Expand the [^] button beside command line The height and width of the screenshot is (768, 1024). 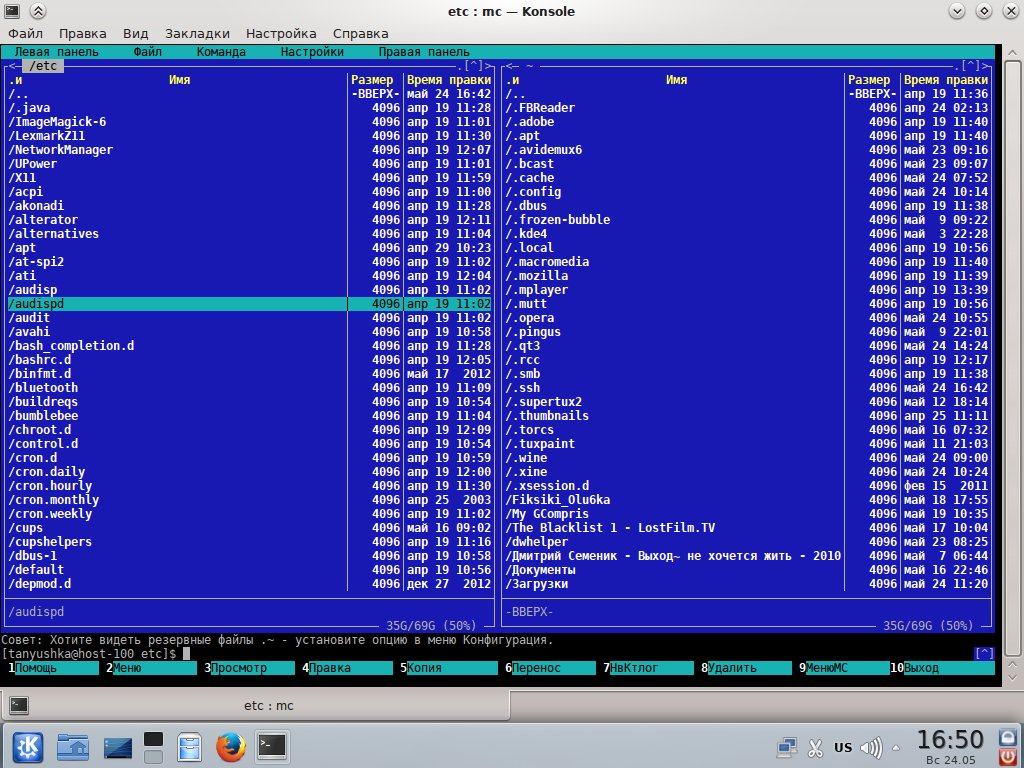(984, 654)
